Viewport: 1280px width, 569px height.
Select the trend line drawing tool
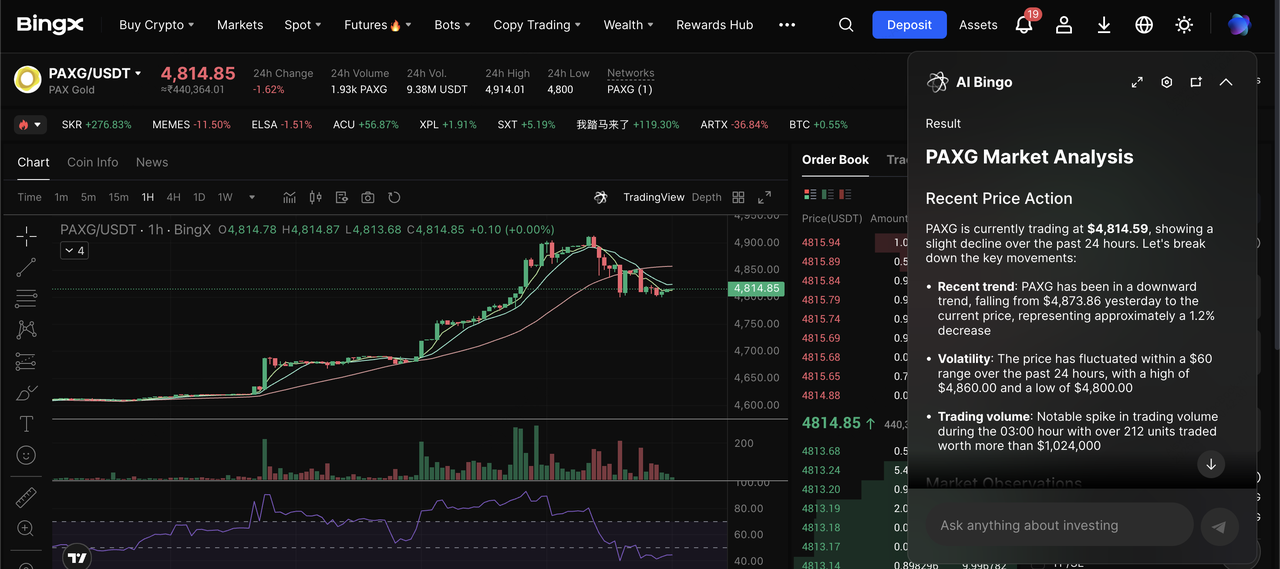[26, 267]
